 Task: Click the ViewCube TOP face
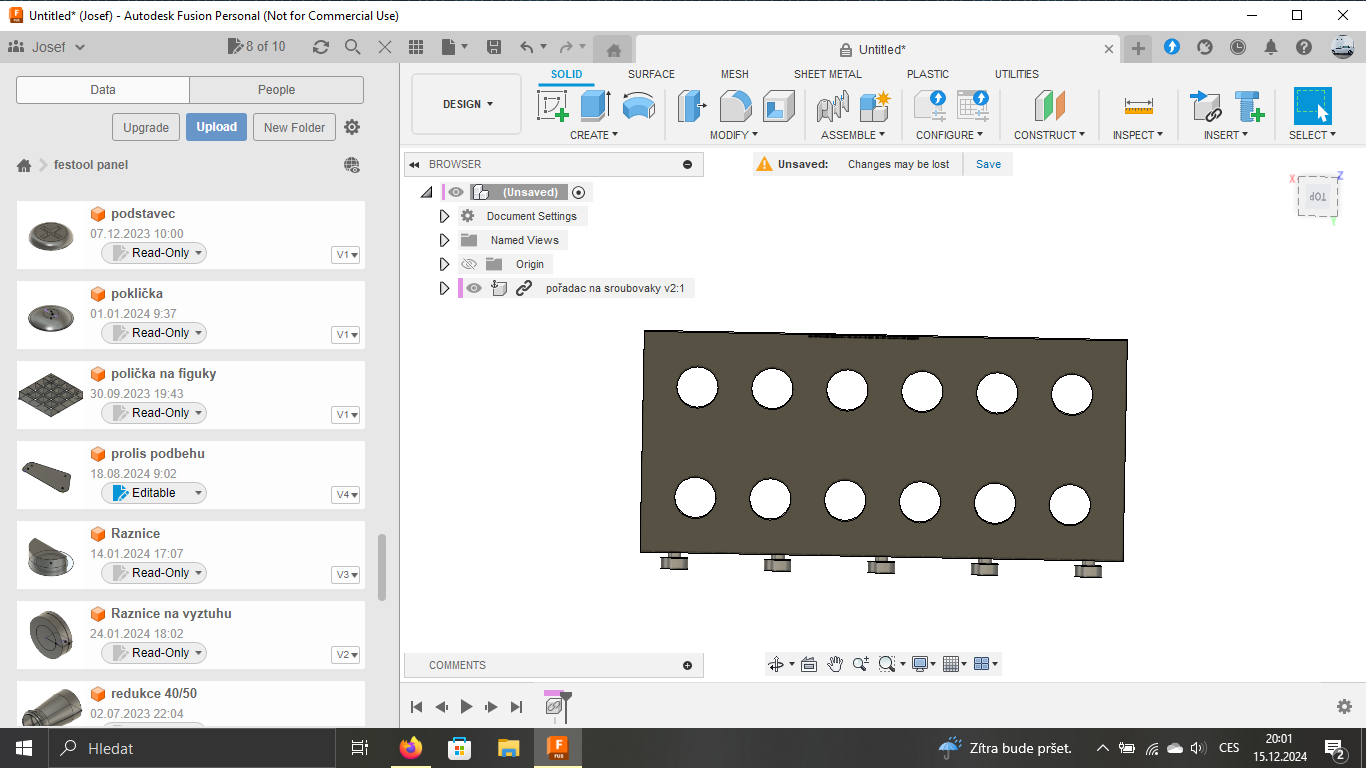[x=1318, y=197]
